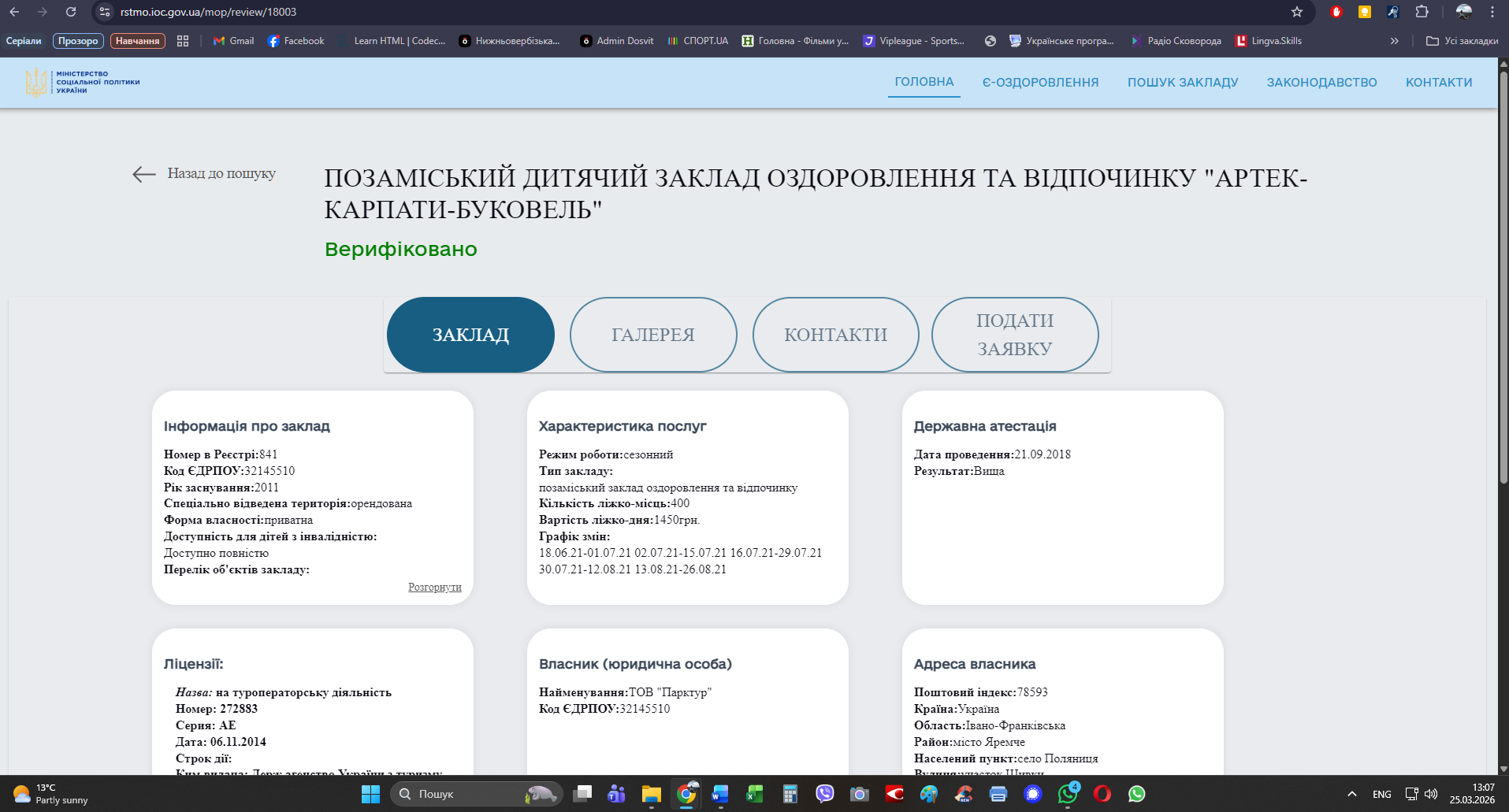Reload the page using the refresh icon
1509x812 pixels.
click(71, 12)
